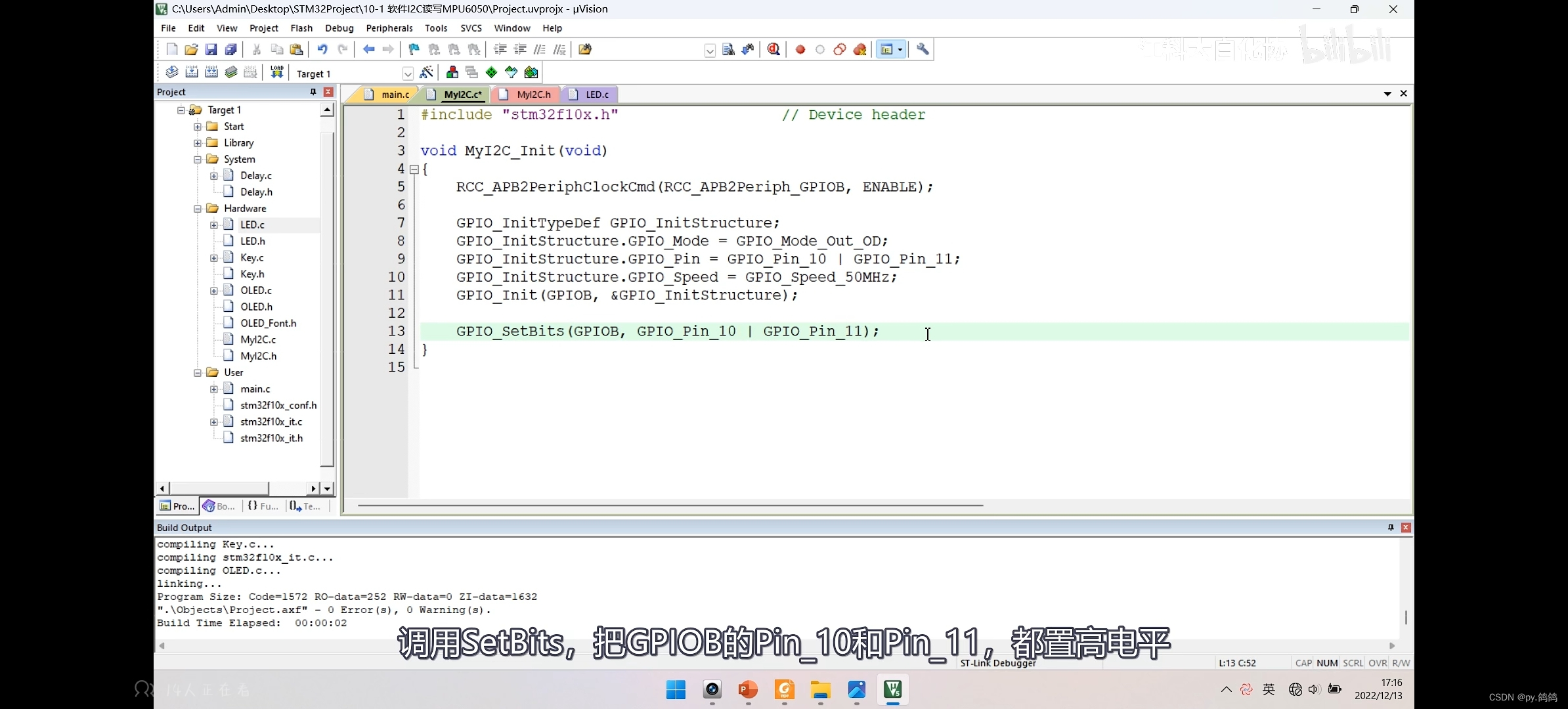Translate the current file with the first build icon

pyautogui.click(x=171, y=72)
